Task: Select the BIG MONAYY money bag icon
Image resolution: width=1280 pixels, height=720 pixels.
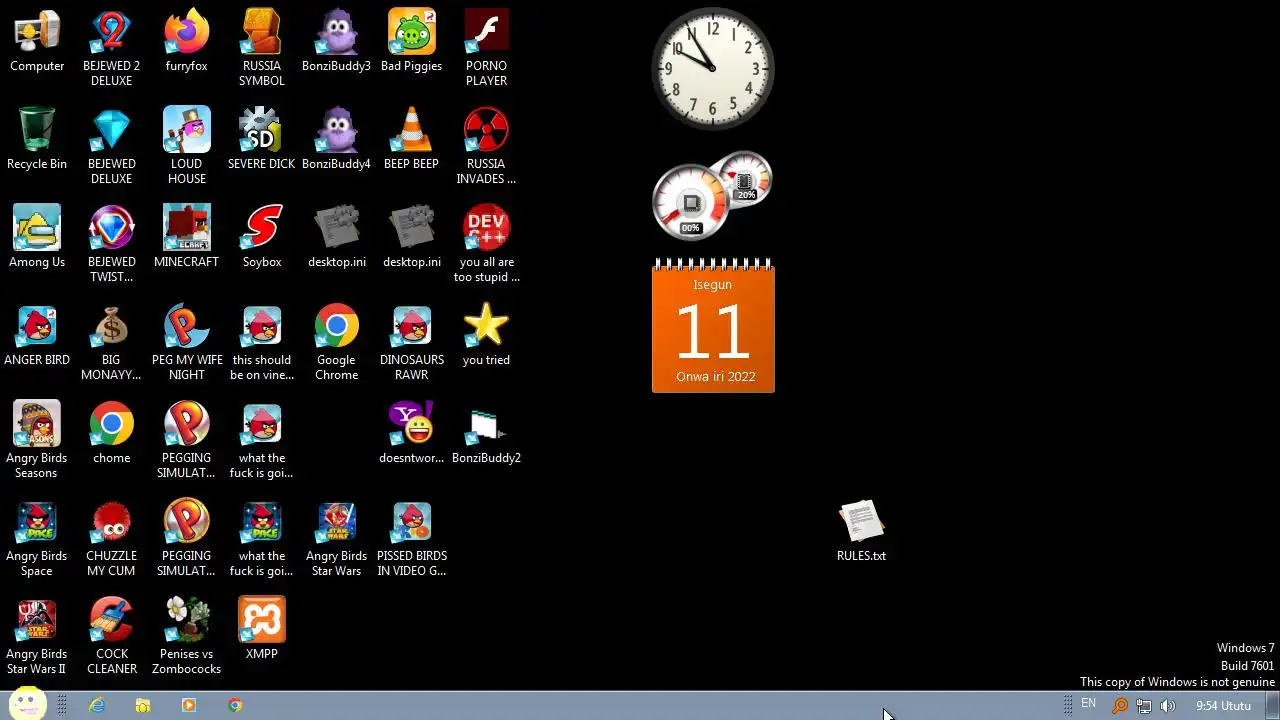Action: click(112, 342)
